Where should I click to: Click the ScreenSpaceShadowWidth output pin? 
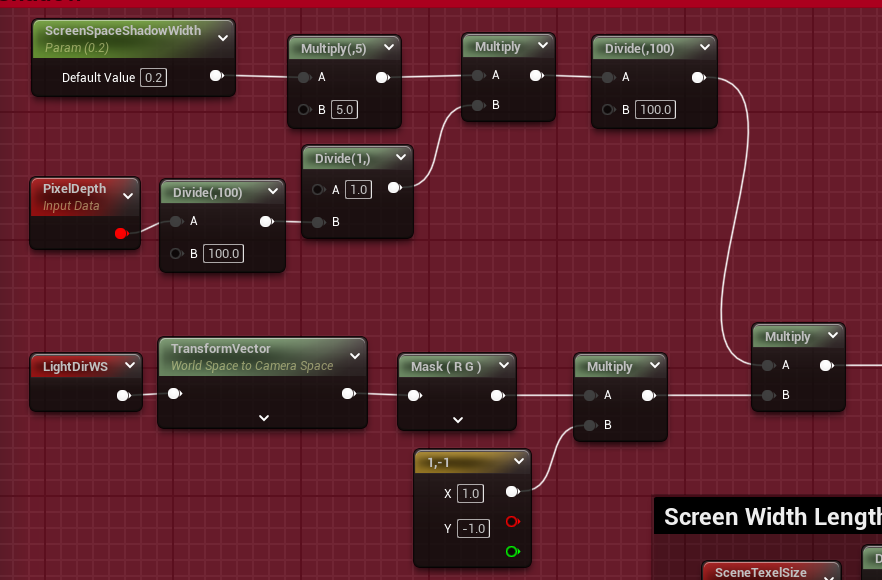217,76
